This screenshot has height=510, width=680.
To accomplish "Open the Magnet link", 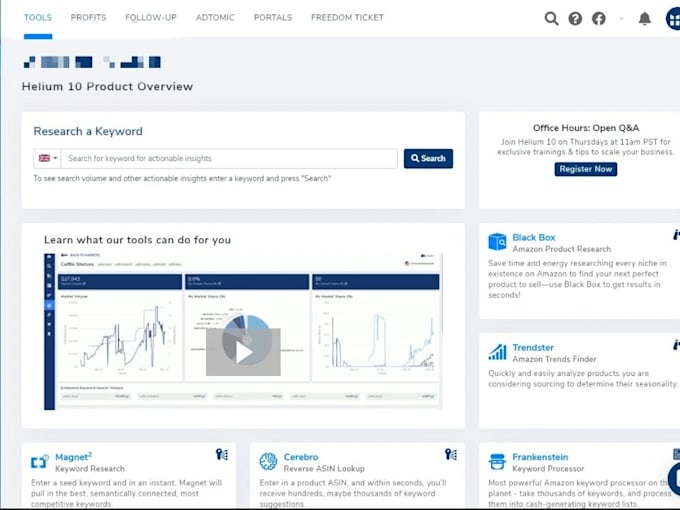I will pos(73,457).
